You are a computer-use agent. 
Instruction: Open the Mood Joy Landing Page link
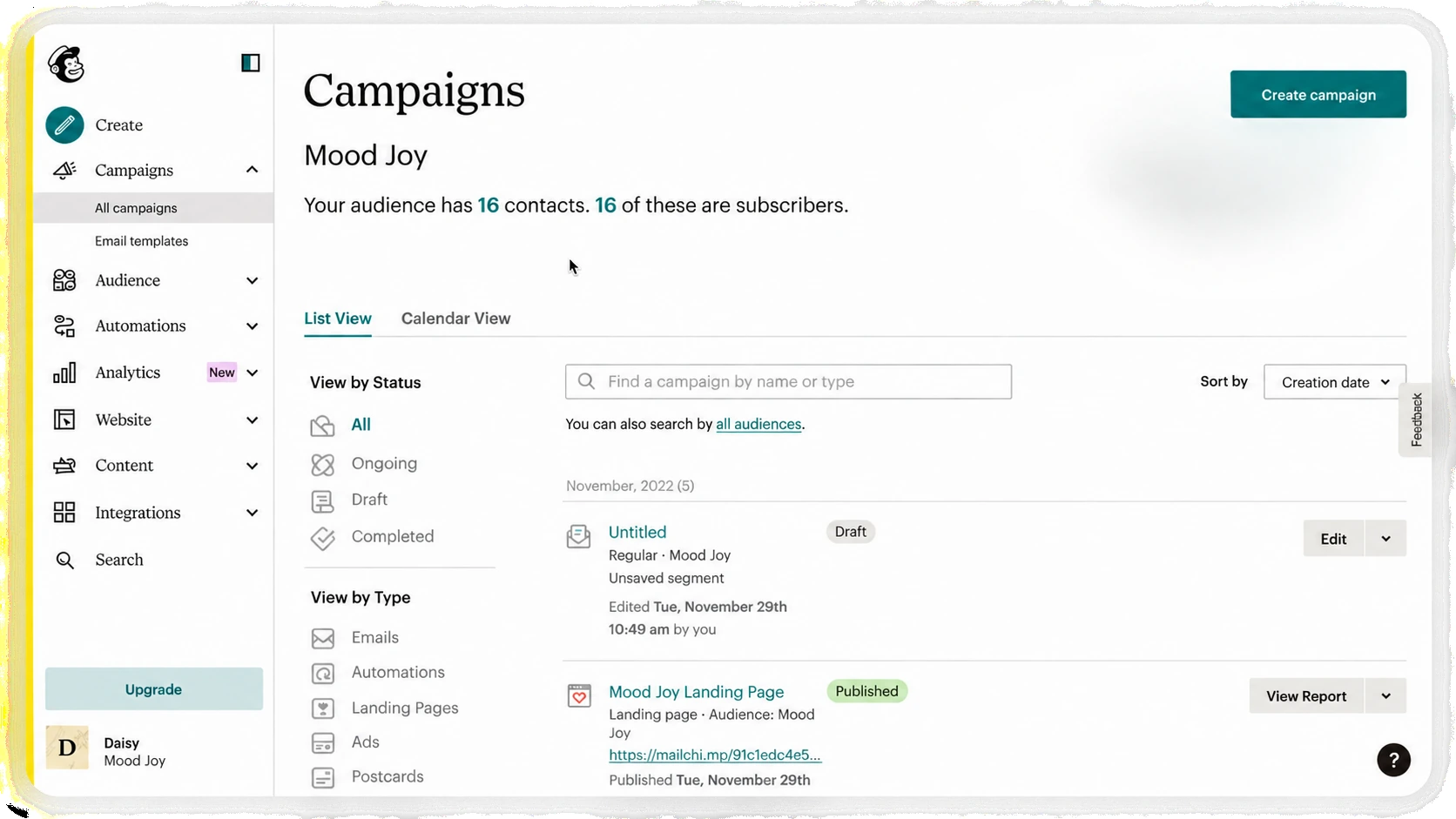697,692
